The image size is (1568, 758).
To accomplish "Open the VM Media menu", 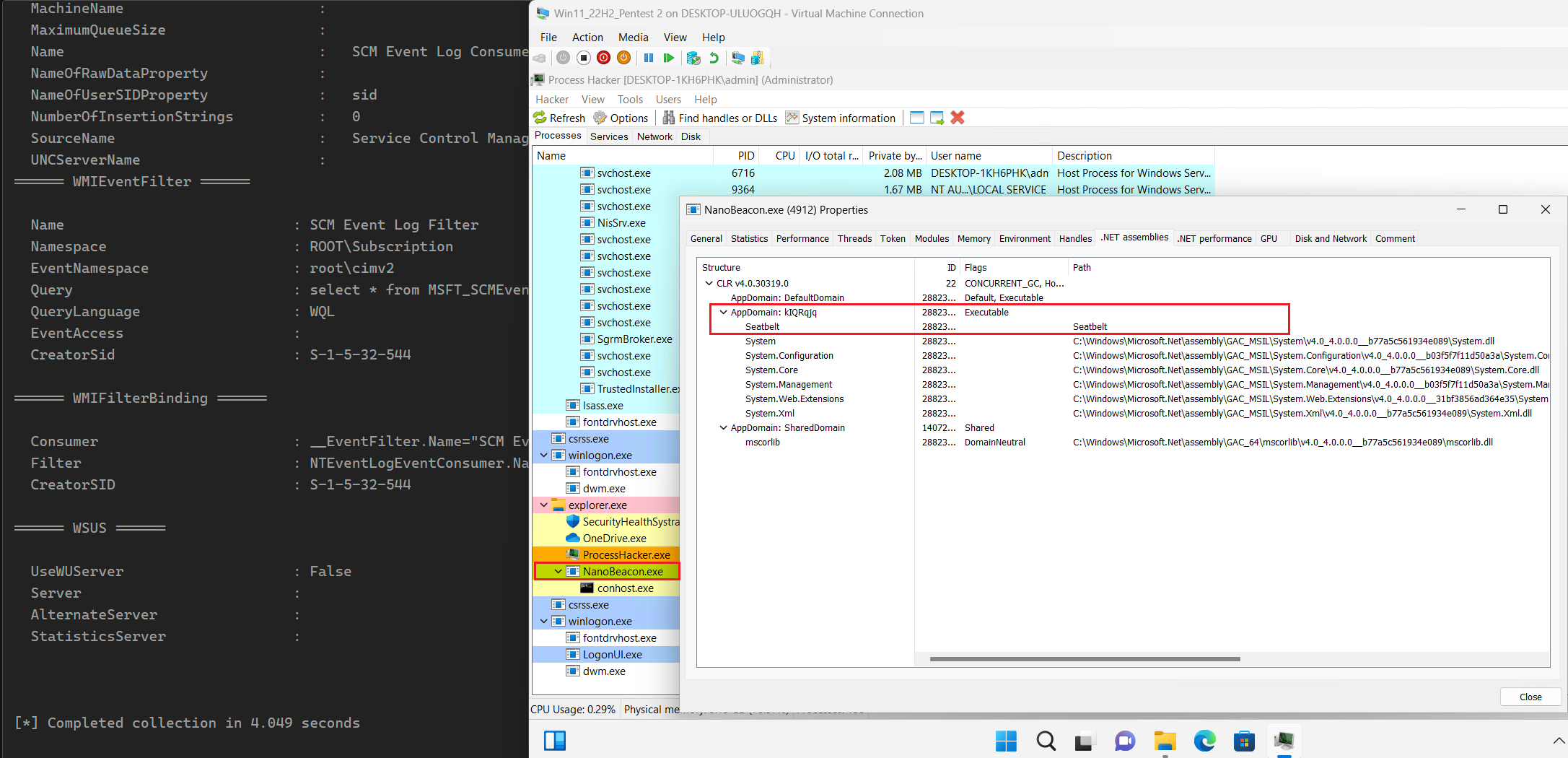I will (633, 38).
